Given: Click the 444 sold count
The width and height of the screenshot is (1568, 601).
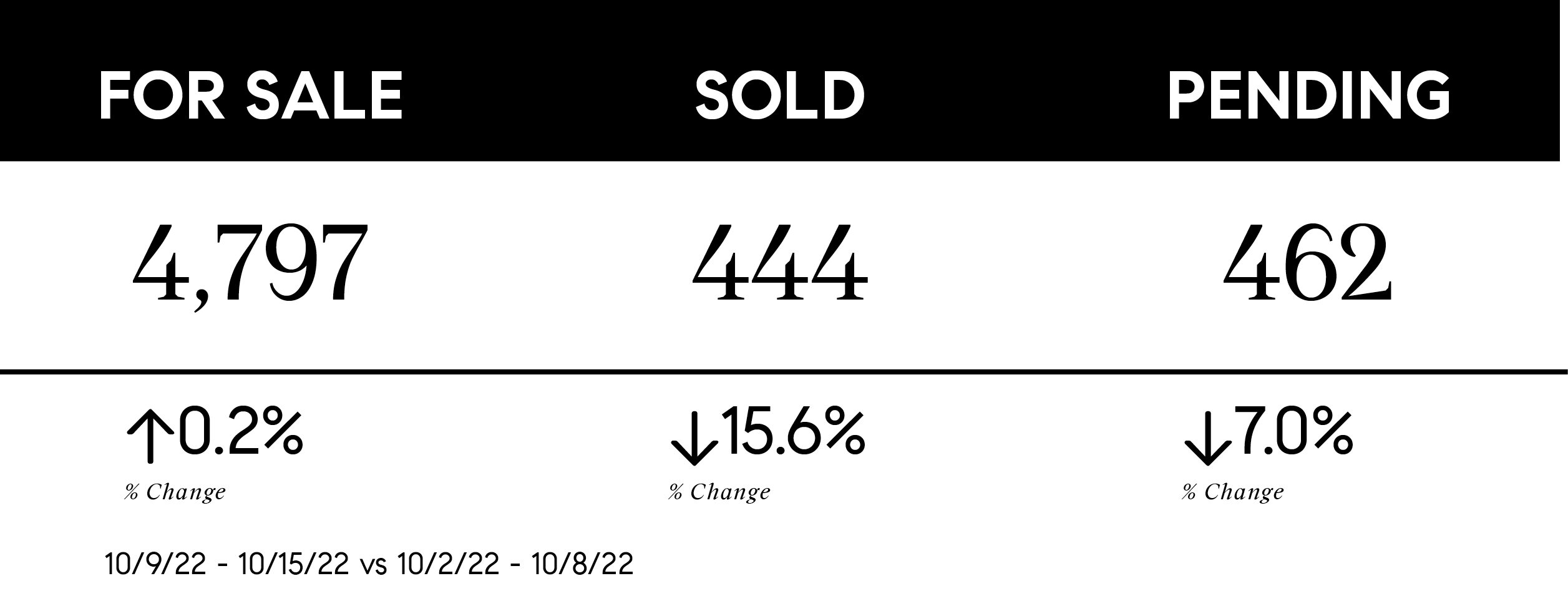Looking at the screenshot, I should 780,263.
